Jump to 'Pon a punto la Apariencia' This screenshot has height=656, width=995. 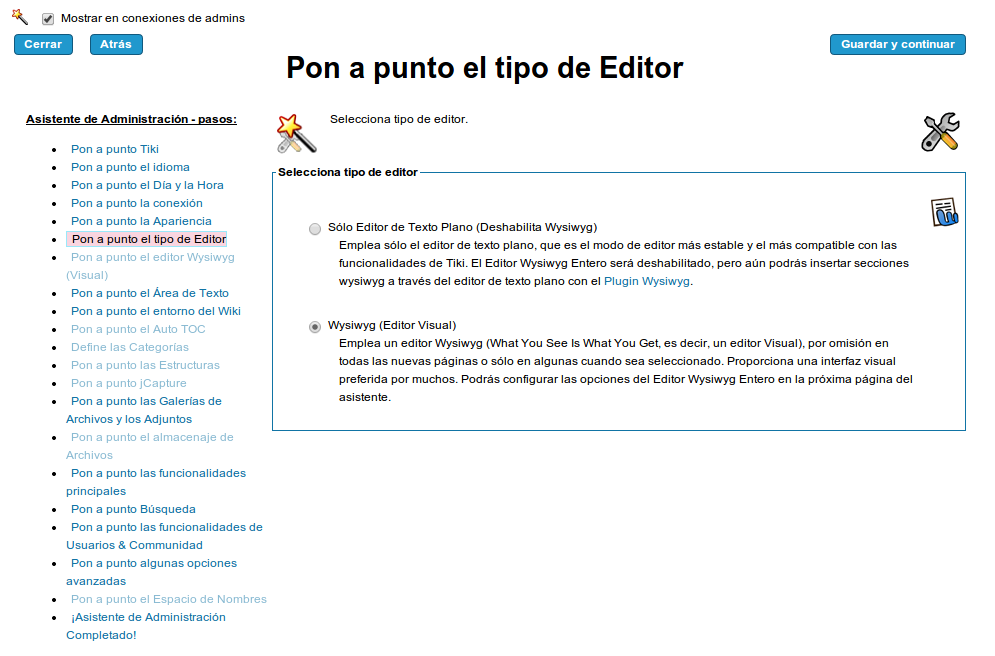[x=141, y=221]
